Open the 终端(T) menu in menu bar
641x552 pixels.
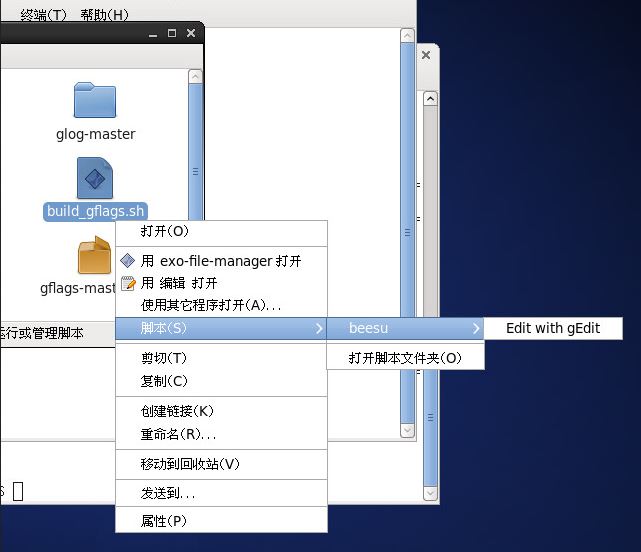43,15
